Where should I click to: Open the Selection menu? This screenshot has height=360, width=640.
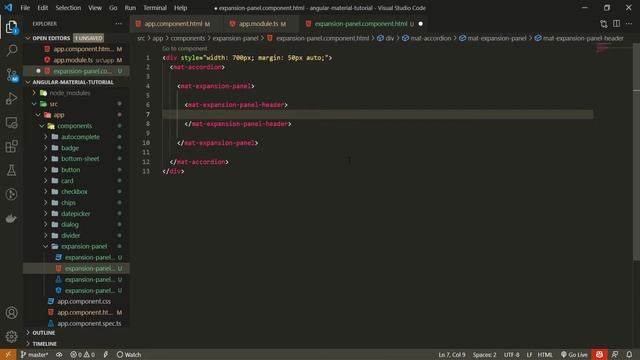click(68, 8)
